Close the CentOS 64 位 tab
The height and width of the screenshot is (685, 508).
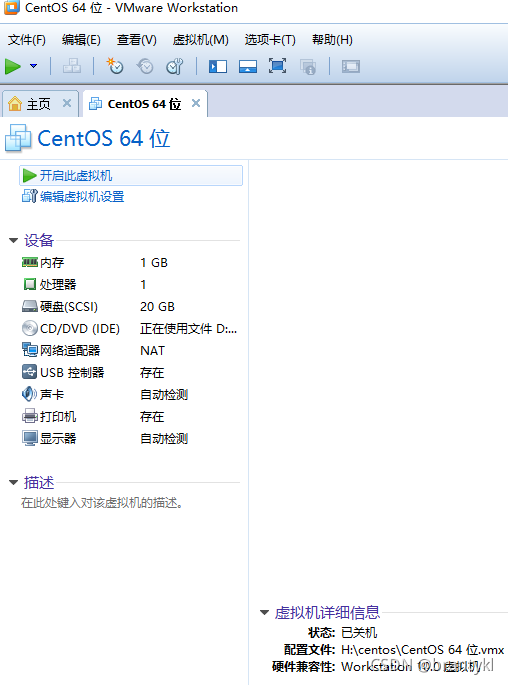point(196,103)
